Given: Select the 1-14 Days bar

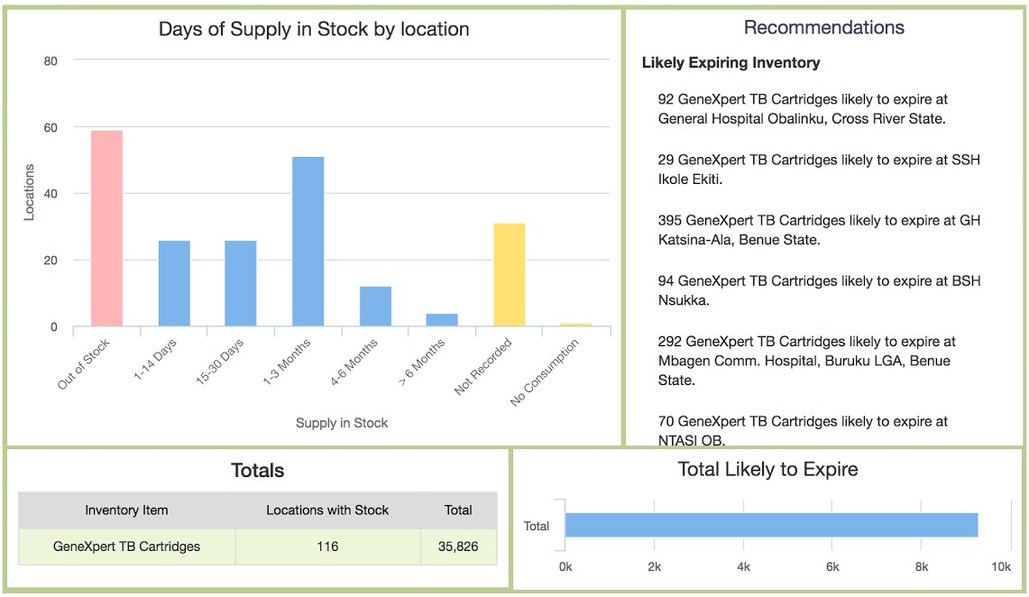Looking at the screenshot, I should pyautogui.click(x=174, y=283).
